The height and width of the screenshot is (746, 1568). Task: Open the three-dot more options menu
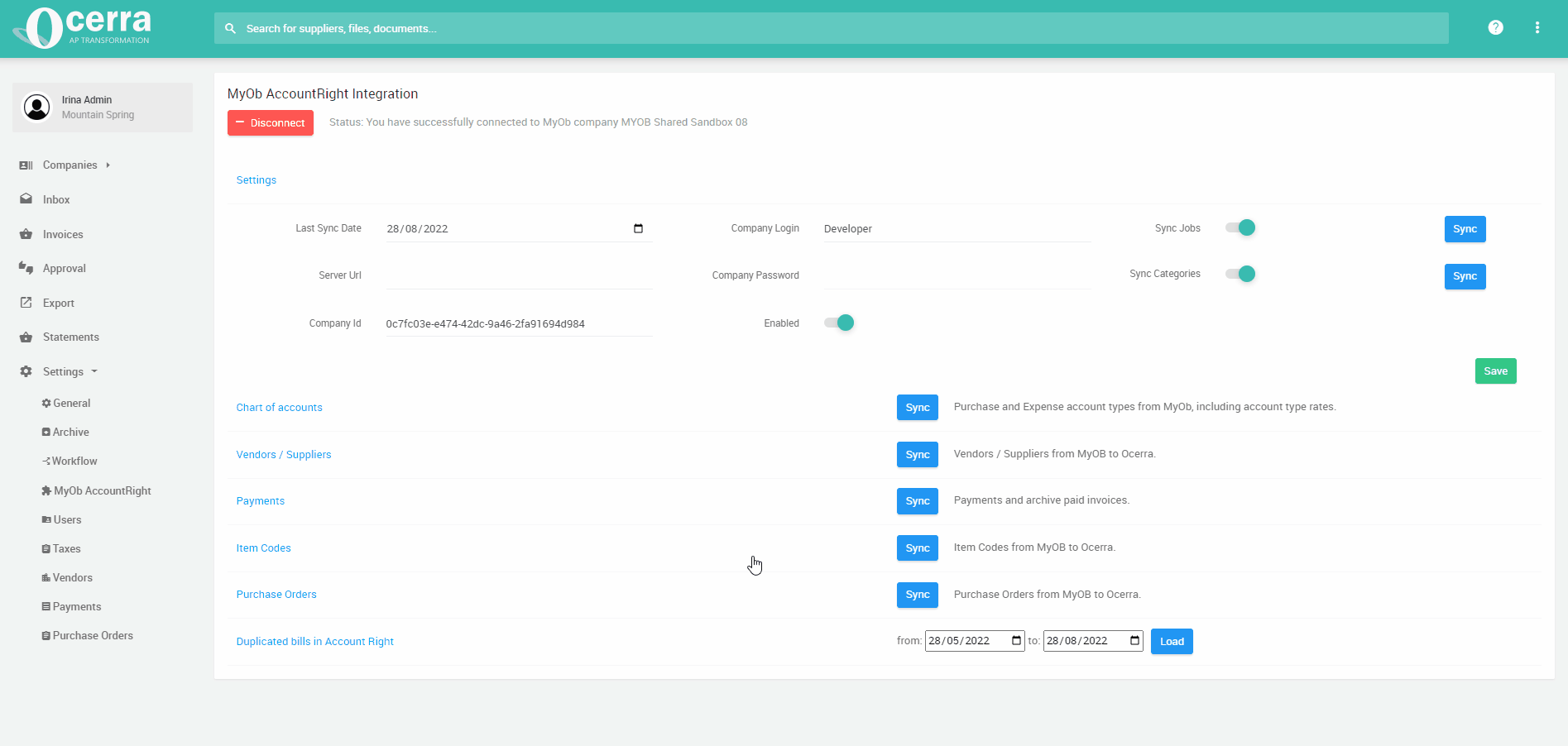1537,27
